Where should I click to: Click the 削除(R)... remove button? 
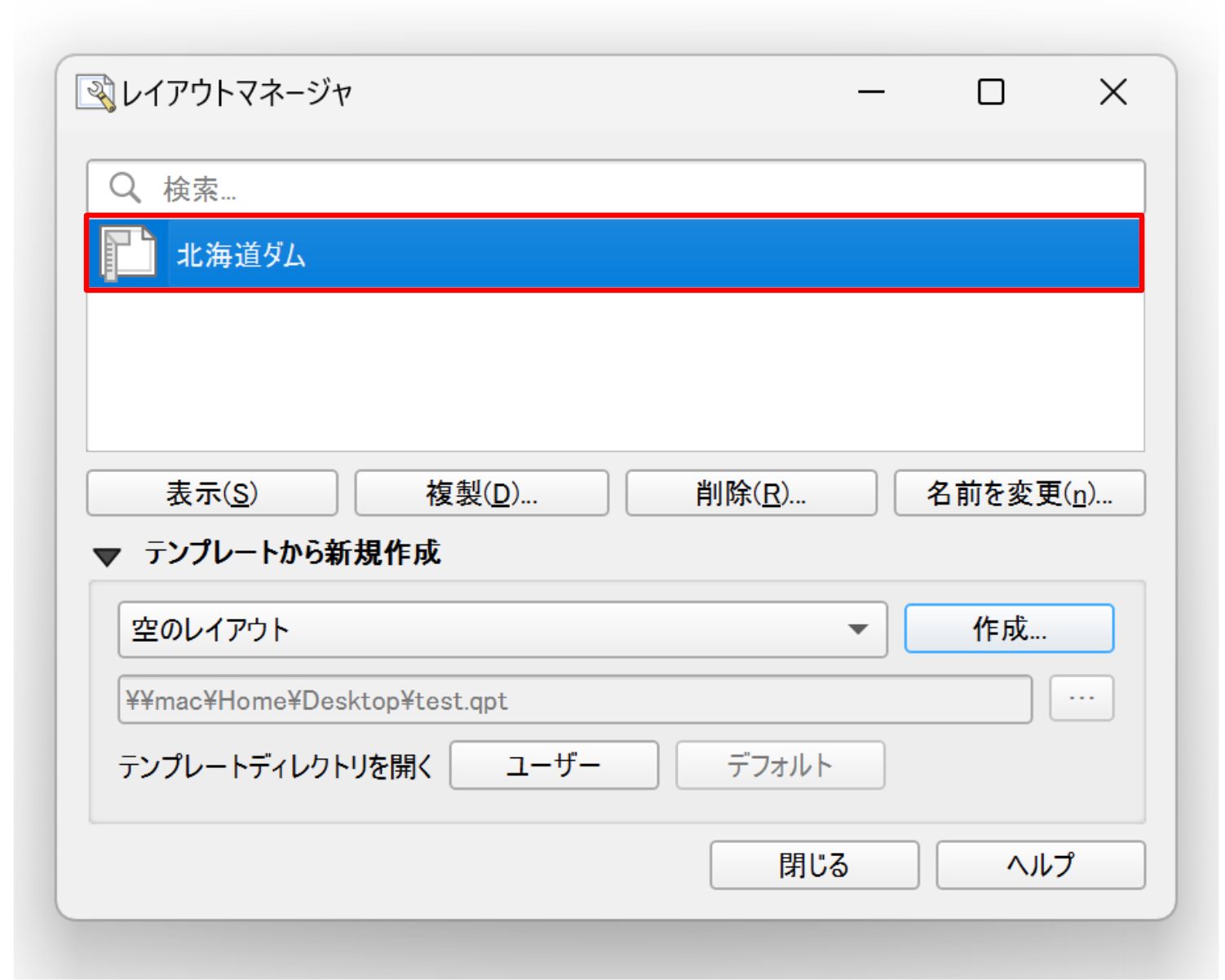point(751,493)
